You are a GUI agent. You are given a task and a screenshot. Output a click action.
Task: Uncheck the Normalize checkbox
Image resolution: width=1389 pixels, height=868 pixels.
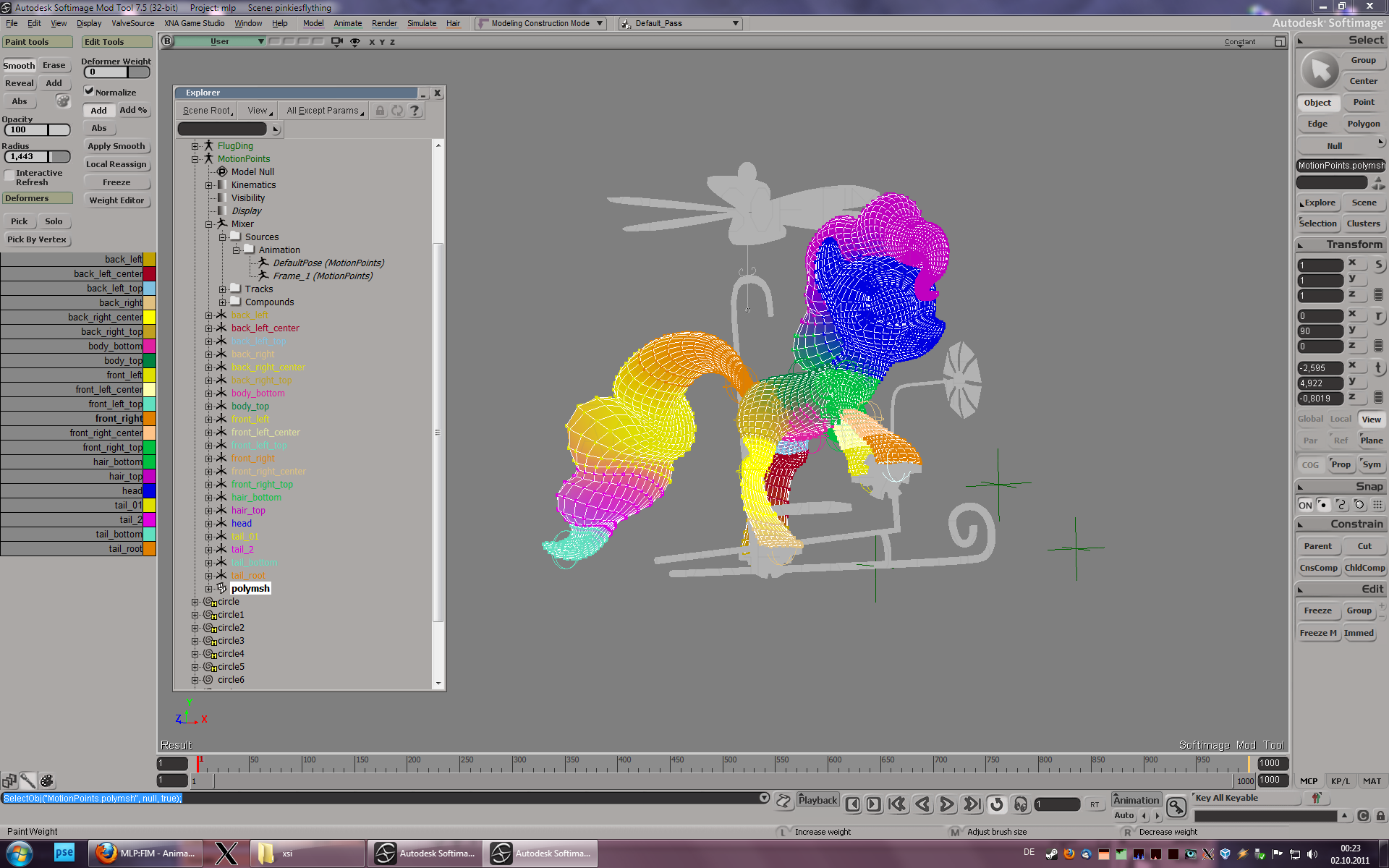[89, 91]
